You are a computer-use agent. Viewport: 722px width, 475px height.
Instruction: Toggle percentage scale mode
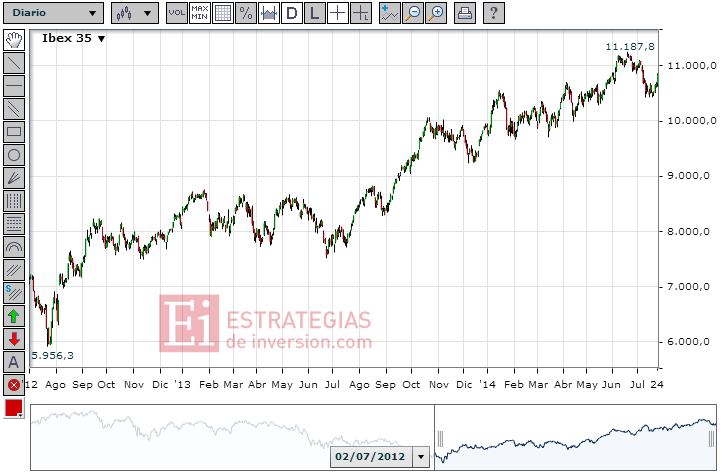click(x=246, y=13)
